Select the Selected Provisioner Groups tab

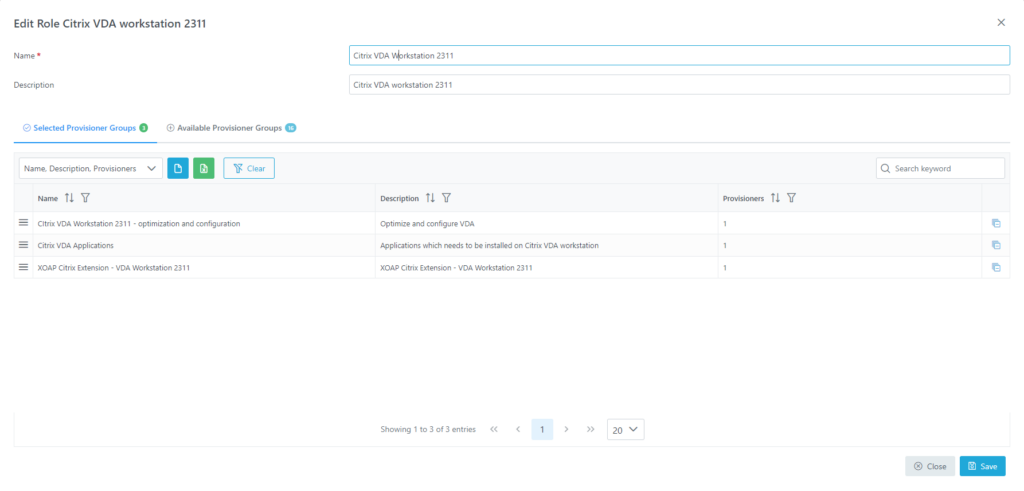pos(85,128)
